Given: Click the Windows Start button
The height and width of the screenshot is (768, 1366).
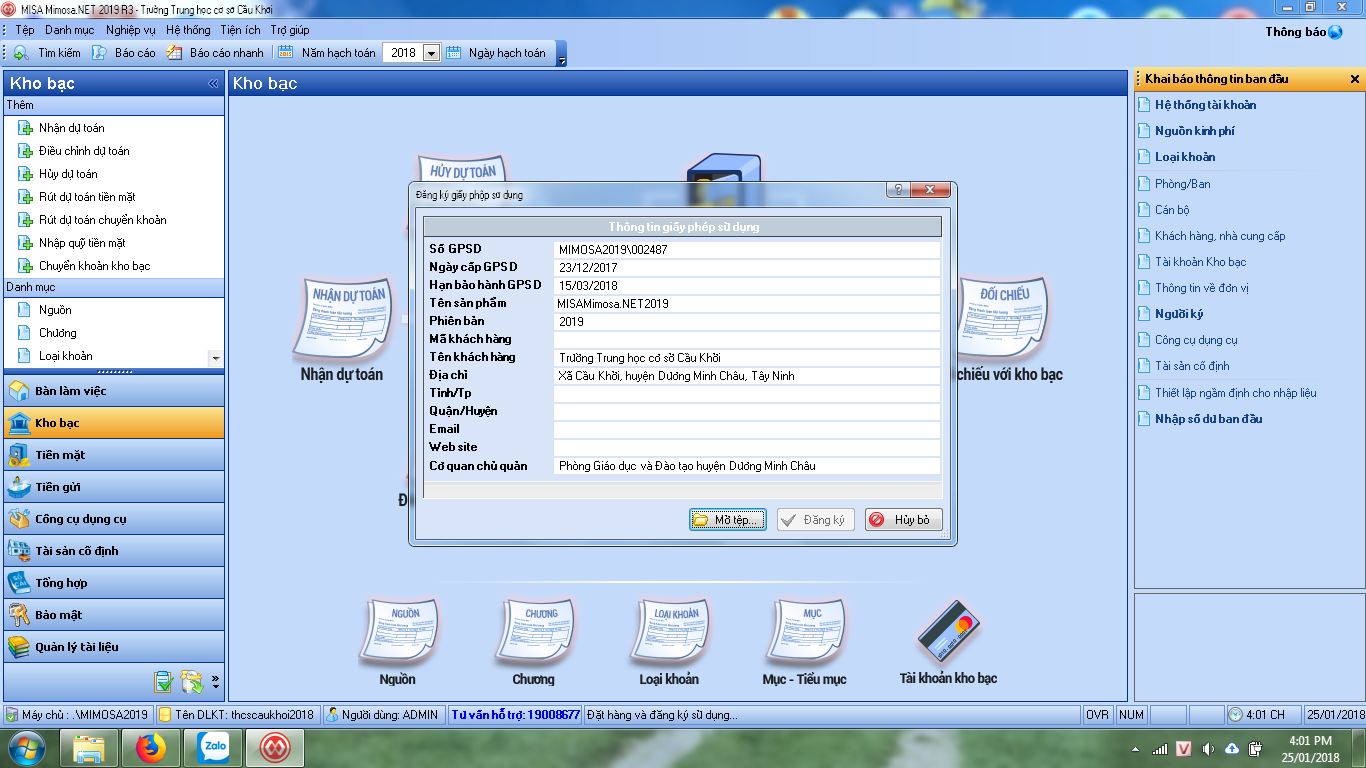Looking at the screenshot, I should pyautogui.click(x=27, y=748).
